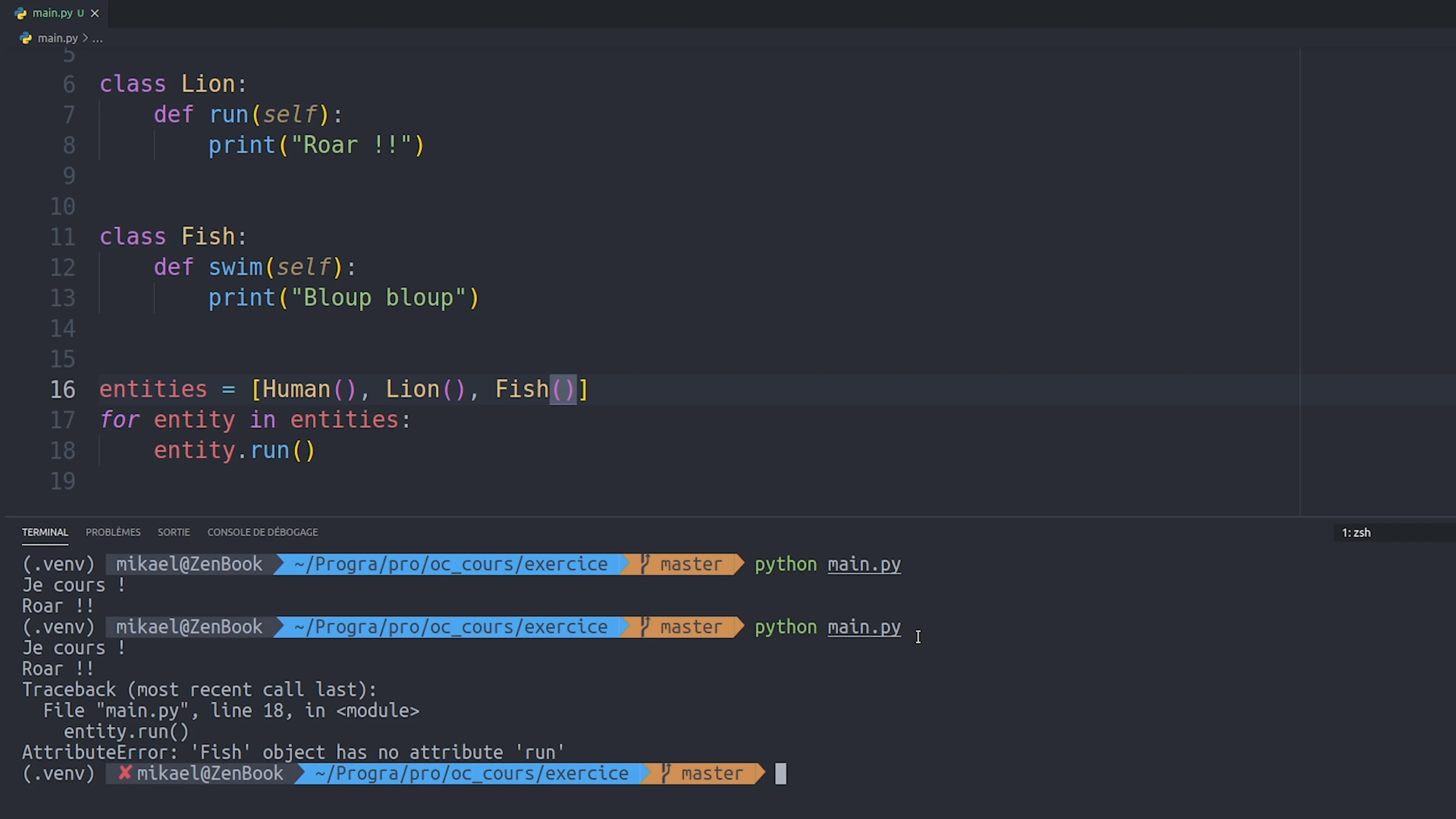Image resolution: width=1456 pixels, height=819 pixels.
Task: Click main.py link in first python command
Action: click(864, 565)
